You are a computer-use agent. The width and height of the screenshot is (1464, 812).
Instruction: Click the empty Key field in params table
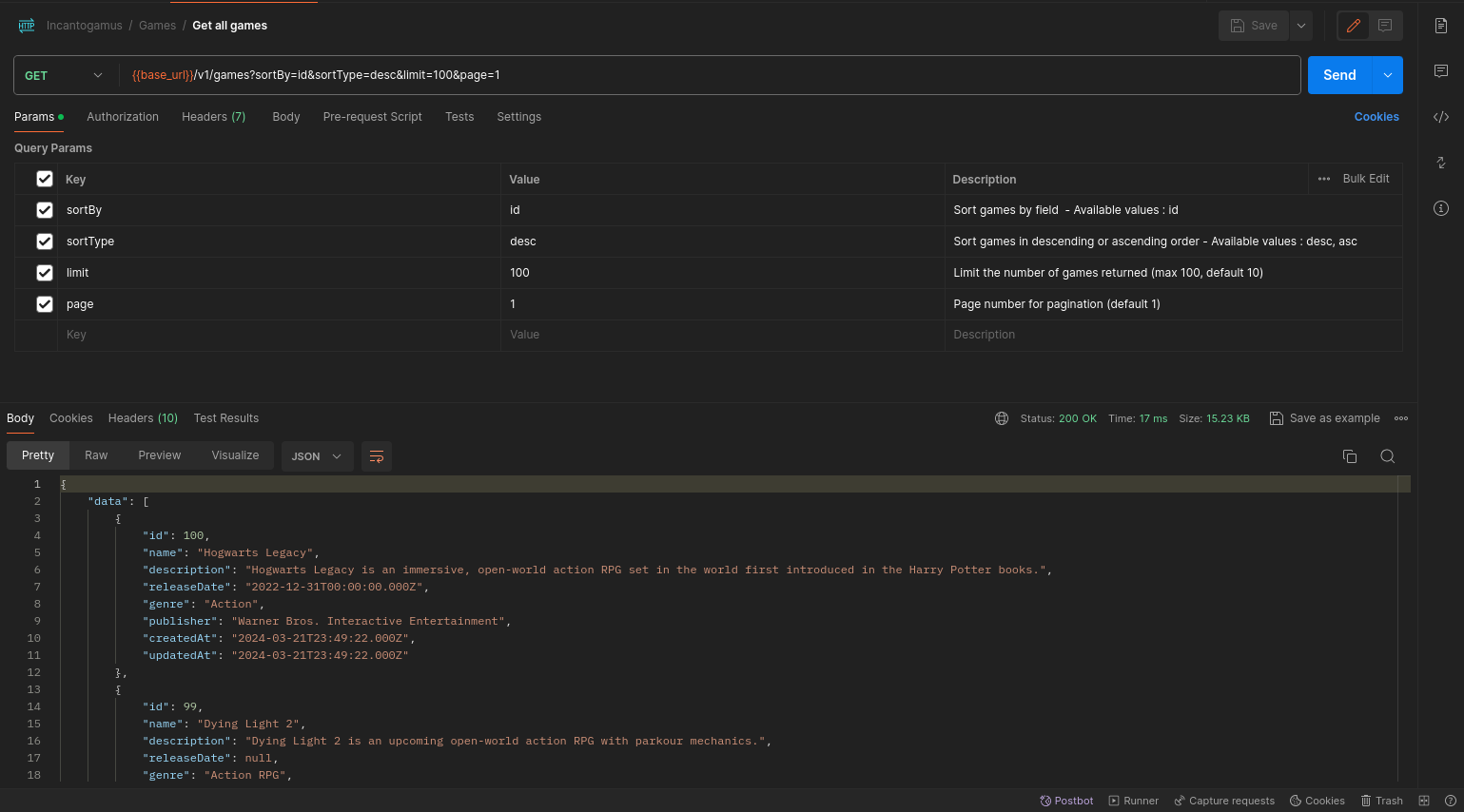click(x=279, y=335)
